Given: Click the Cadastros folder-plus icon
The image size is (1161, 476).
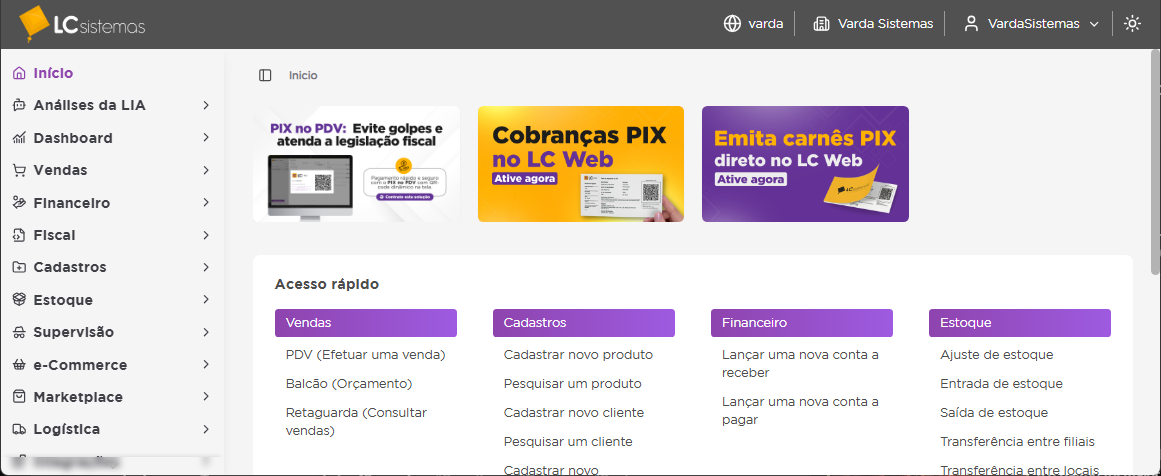Looking at the screenshot, I should click(x=19, y=267).
